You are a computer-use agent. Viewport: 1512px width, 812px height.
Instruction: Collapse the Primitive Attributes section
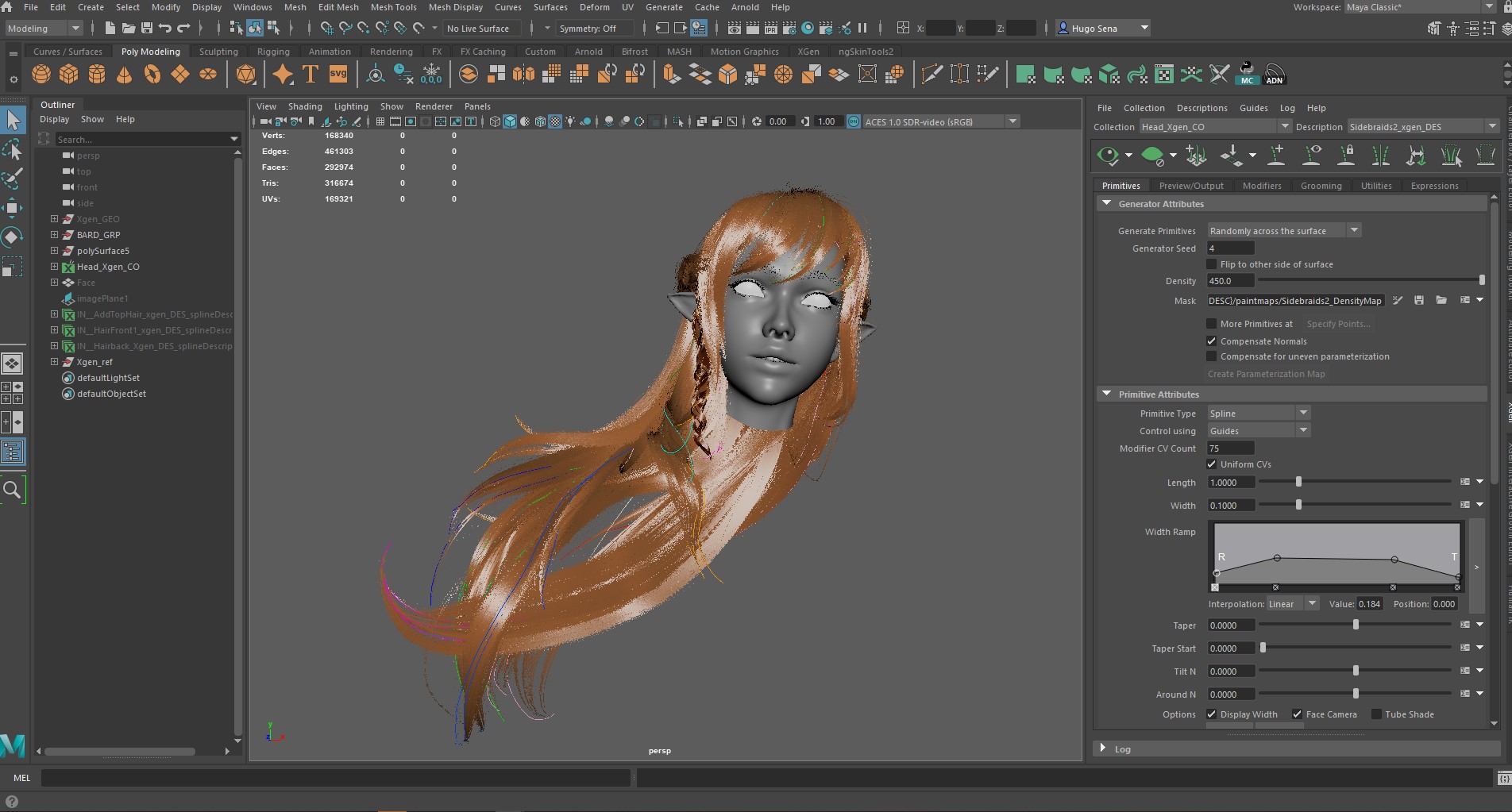(1106, 394)
